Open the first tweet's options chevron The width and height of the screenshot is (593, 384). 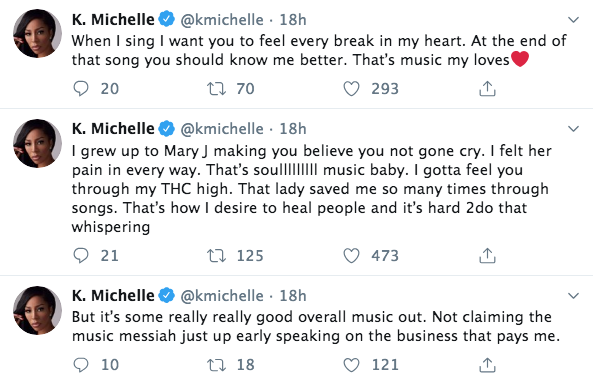click(573, 20)
